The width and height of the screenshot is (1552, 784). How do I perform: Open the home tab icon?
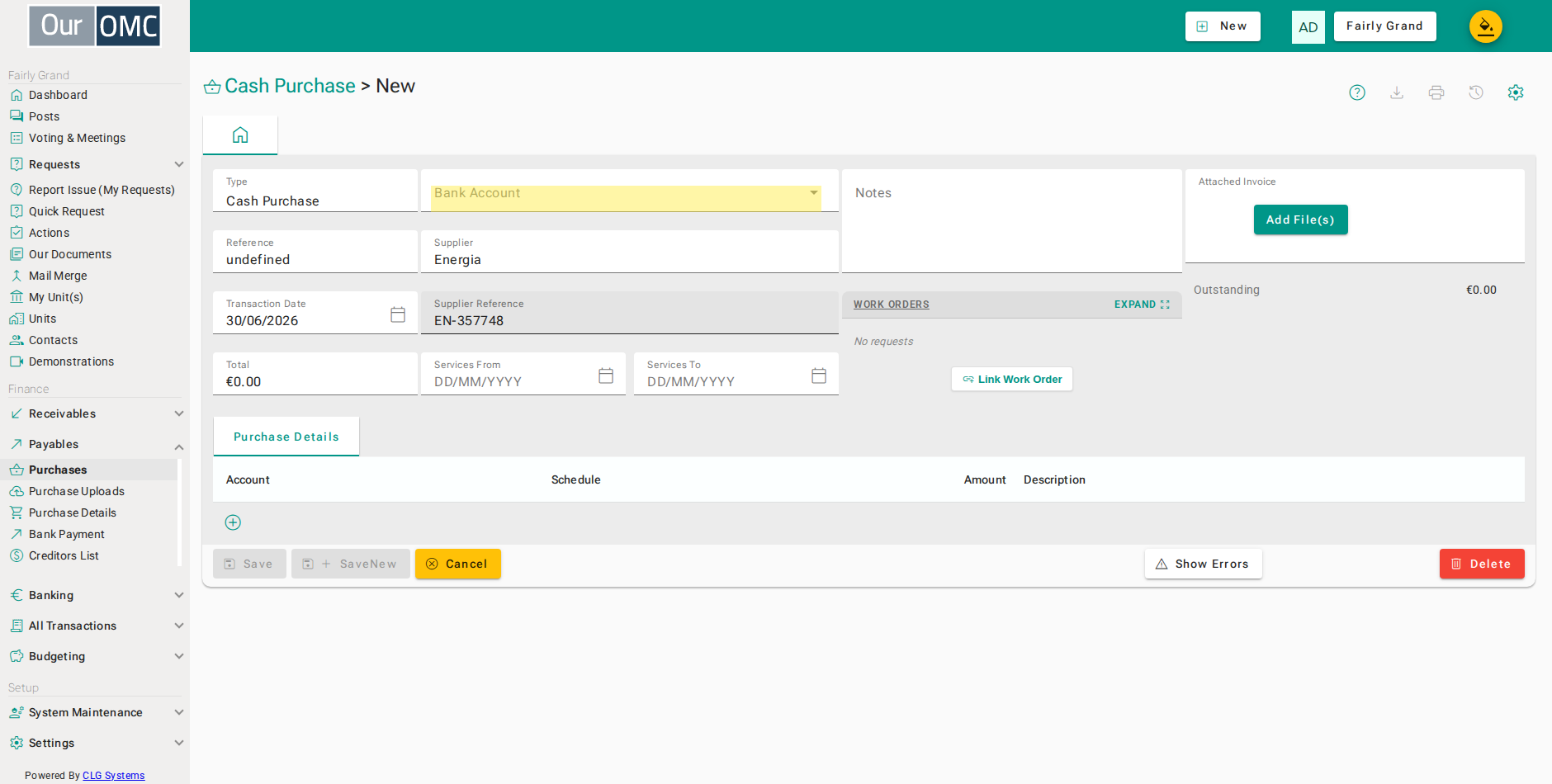click(x=240, y=135)
